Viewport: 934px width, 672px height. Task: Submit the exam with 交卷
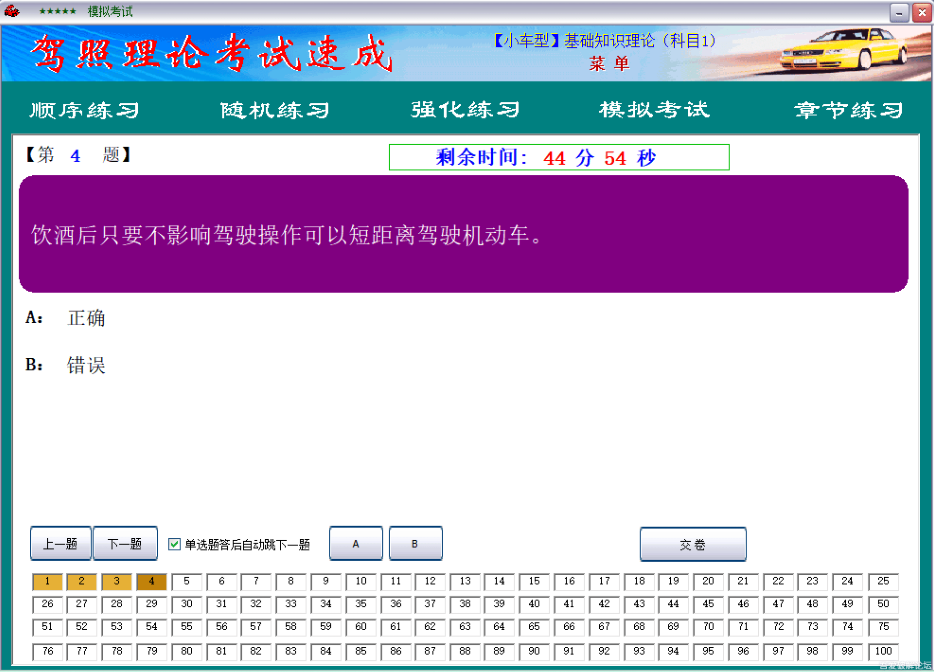(693, 543)
